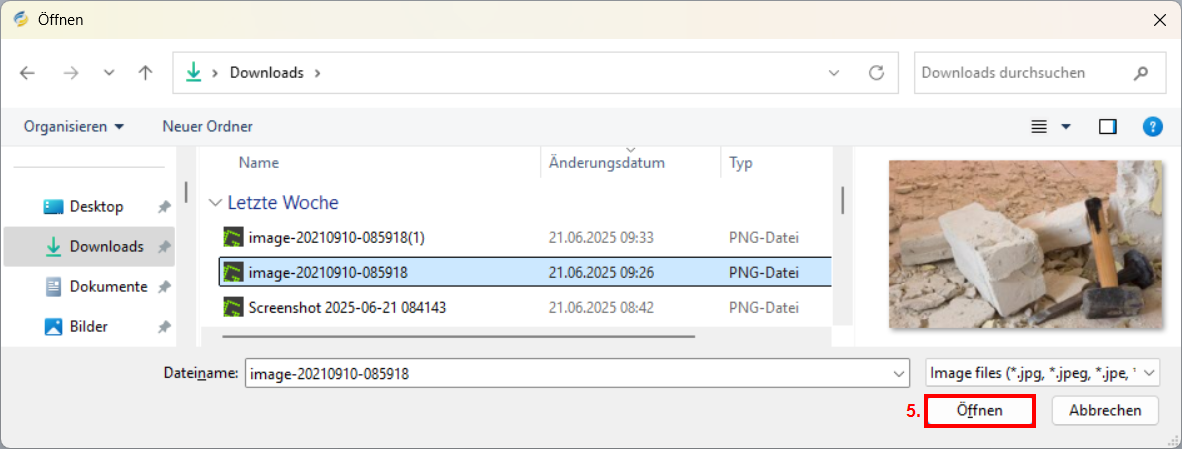
Task: Collapse the Letzte Woche group
Action: [x=215, y=203]
